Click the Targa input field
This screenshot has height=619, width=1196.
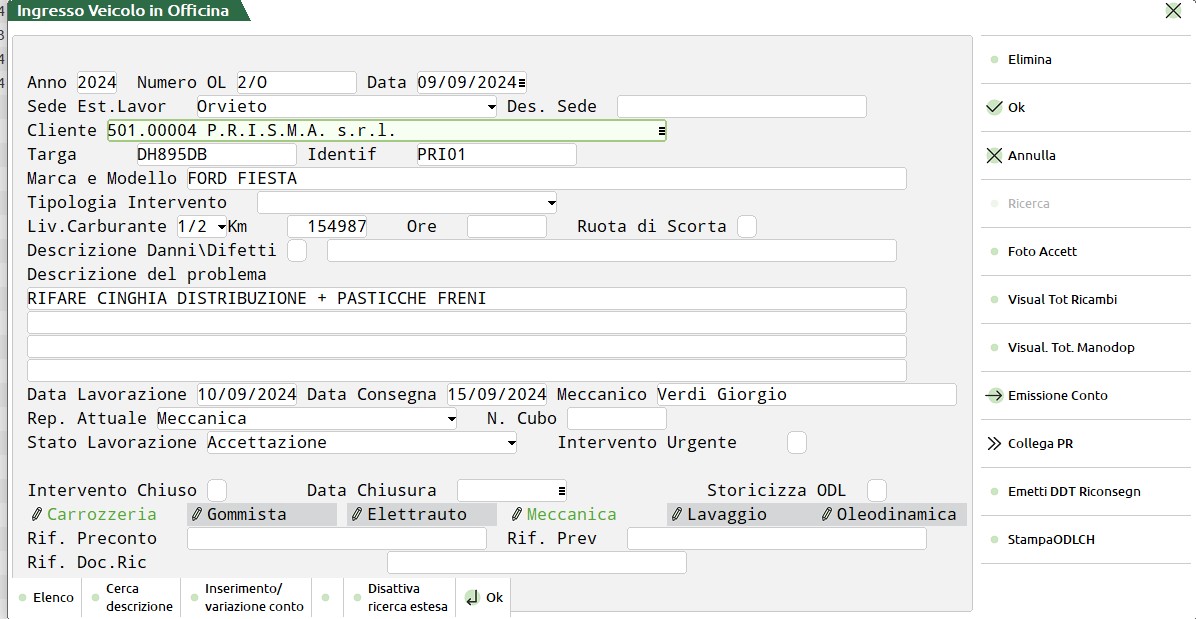pyautogui.click(x=216, y=154)
